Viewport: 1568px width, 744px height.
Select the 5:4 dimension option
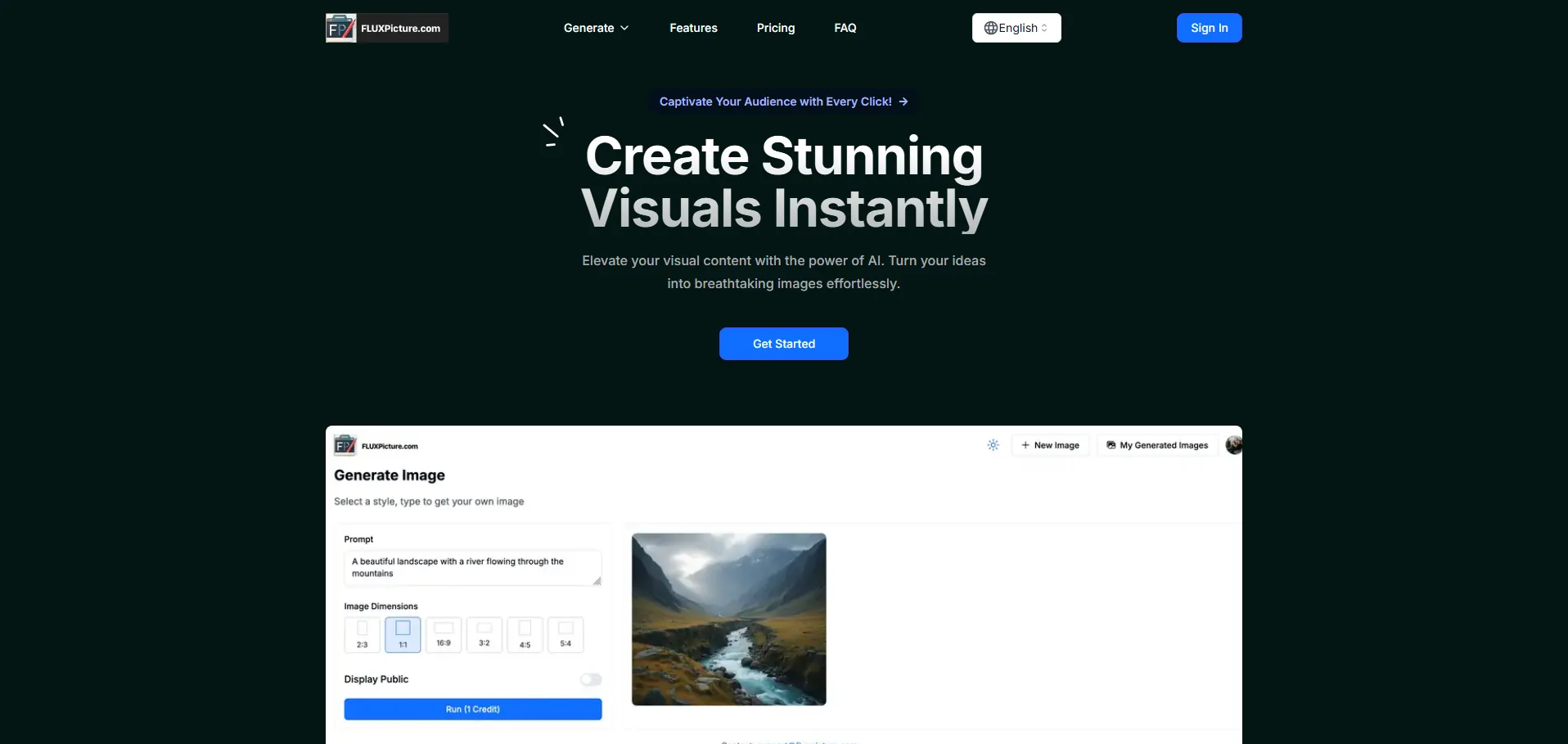tap(565, 634)
